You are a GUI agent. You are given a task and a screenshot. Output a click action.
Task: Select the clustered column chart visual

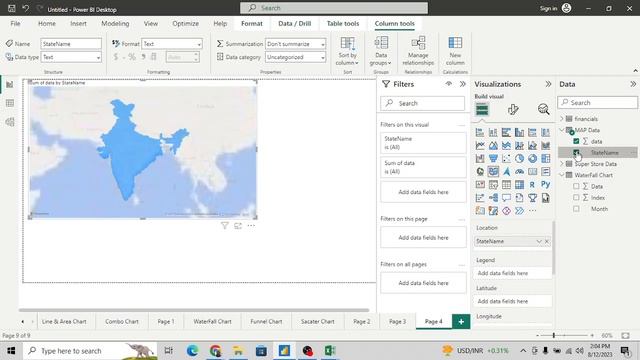519,132
